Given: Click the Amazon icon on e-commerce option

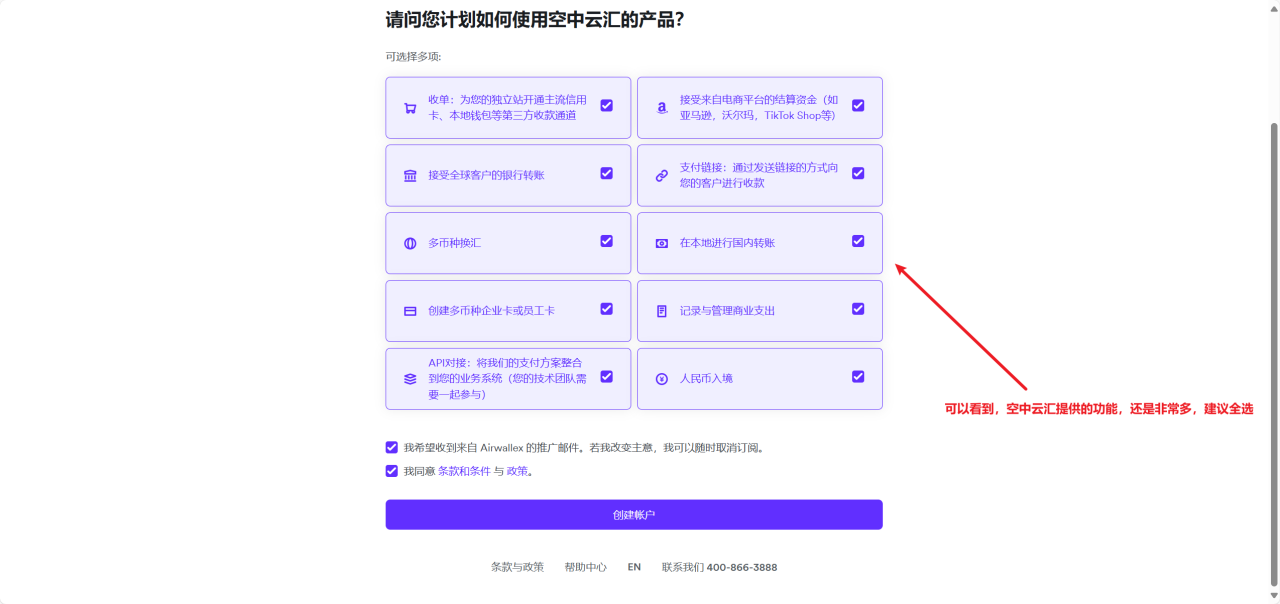Looking at the screenshot, I should (x=661, y=108).
